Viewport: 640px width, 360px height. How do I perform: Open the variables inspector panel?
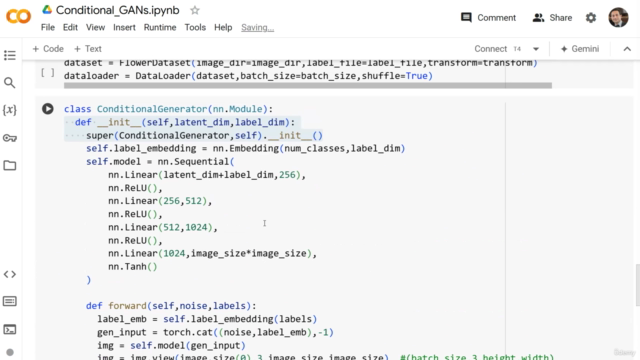pos(10,110)
